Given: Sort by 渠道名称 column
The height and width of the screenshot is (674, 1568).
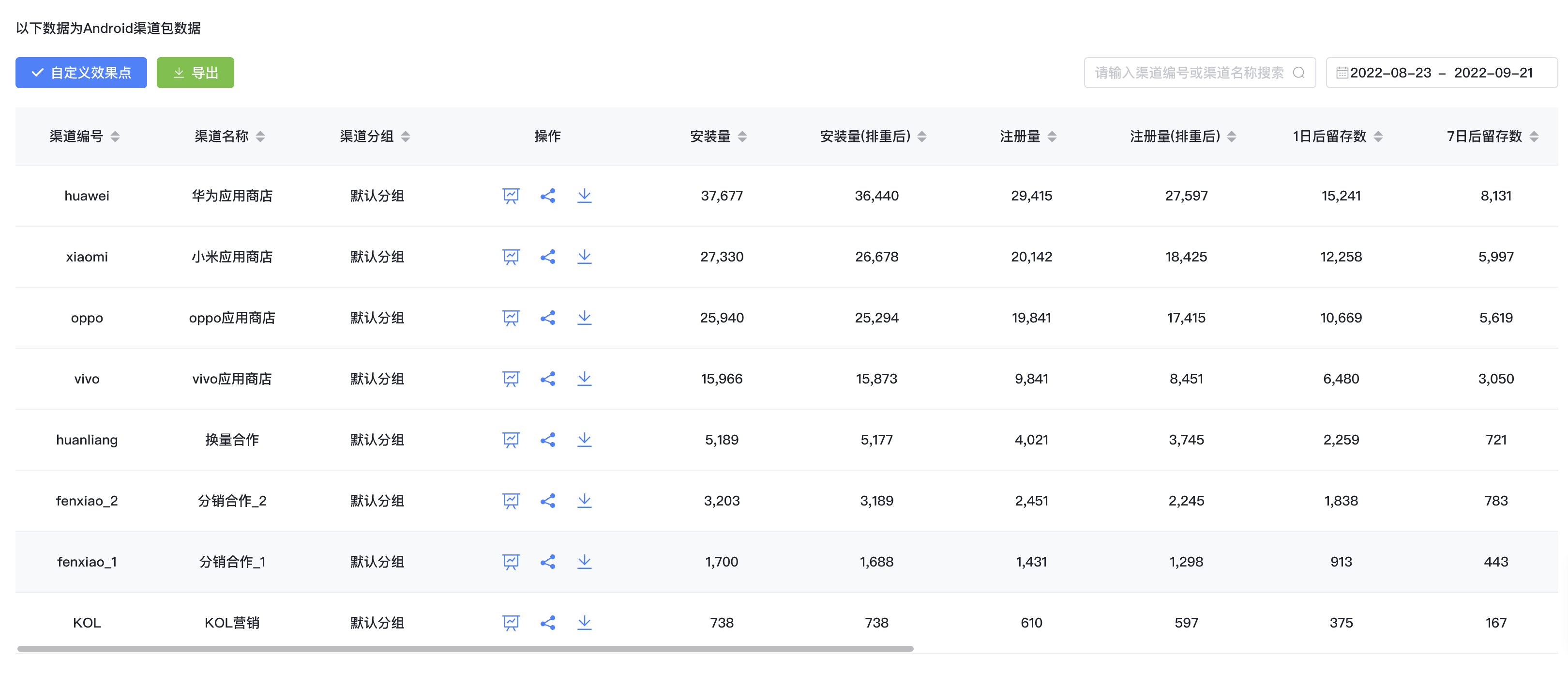Looking at the screenshot, I should click(x=260, y=137).
